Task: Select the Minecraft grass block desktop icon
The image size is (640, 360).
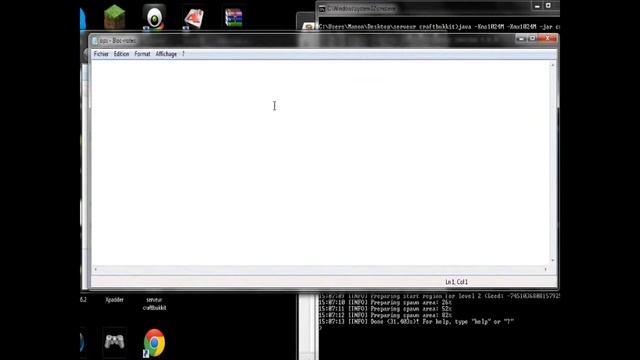Action: [114, 16]
